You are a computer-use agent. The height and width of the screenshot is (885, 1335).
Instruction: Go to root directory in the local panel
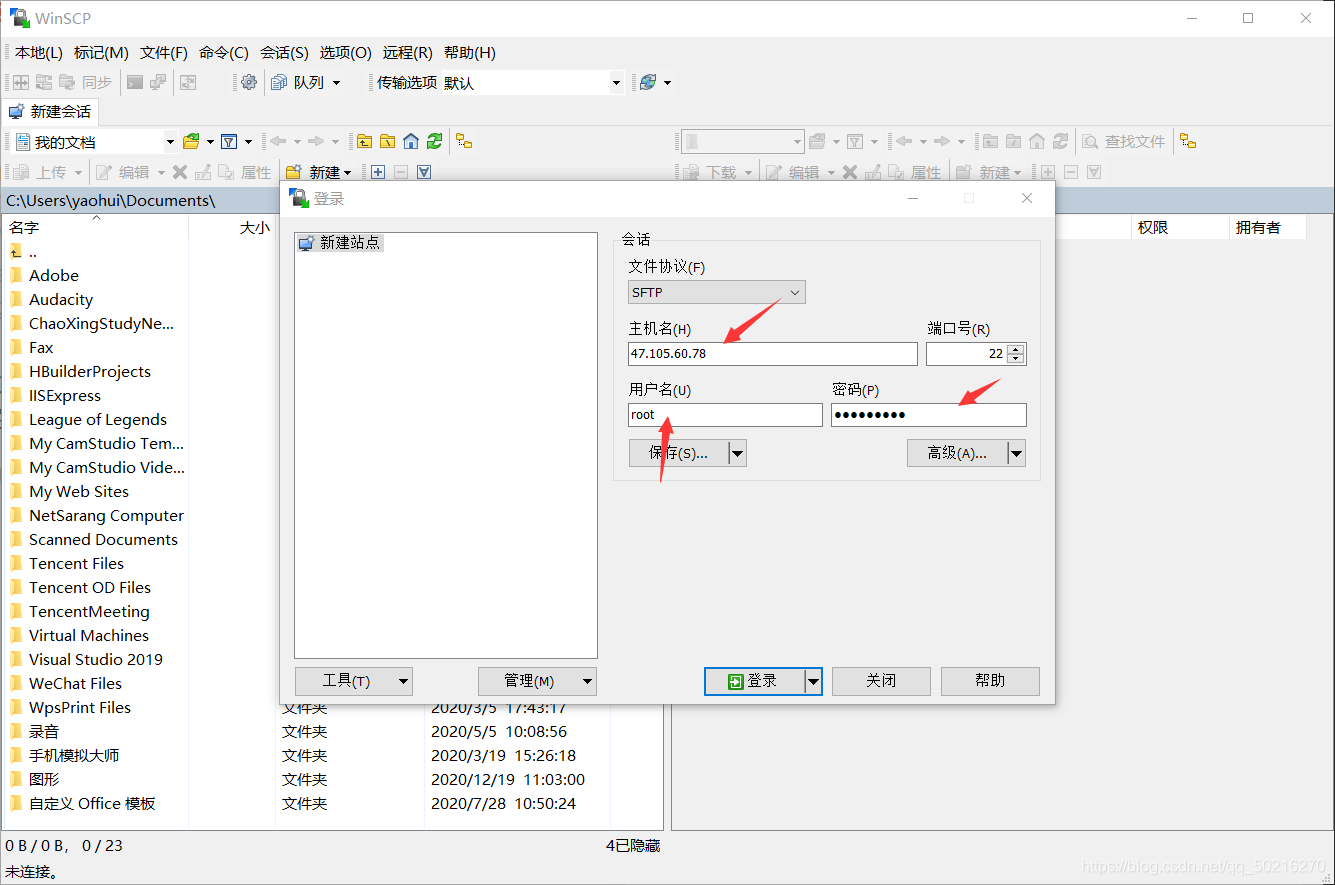[x=388, y=141]
